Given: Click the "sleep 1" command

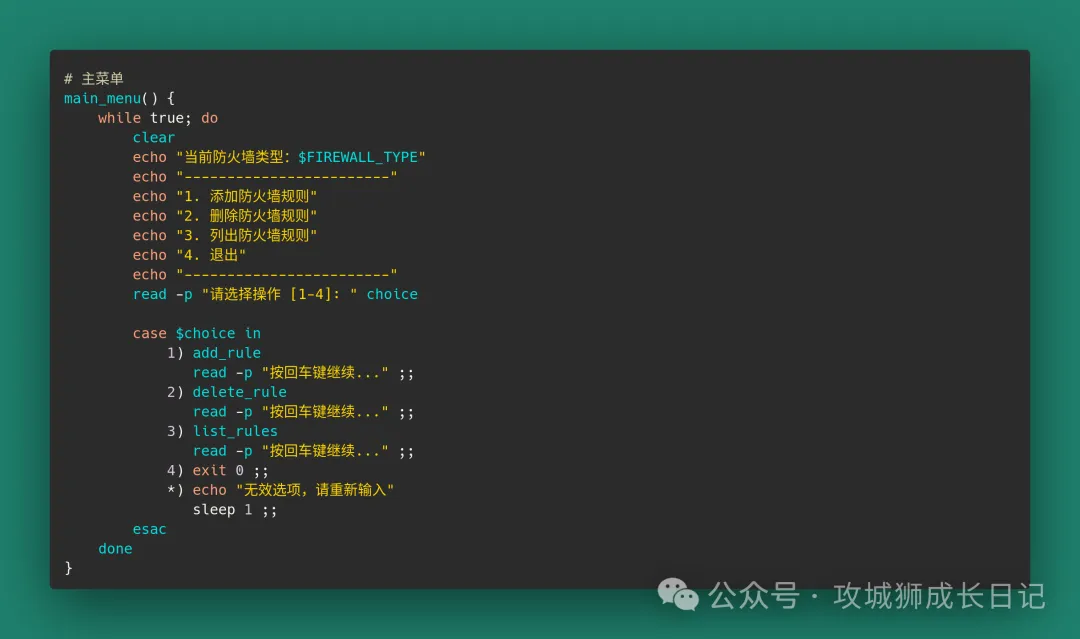Looking at the screenshot, I should 222,510.
